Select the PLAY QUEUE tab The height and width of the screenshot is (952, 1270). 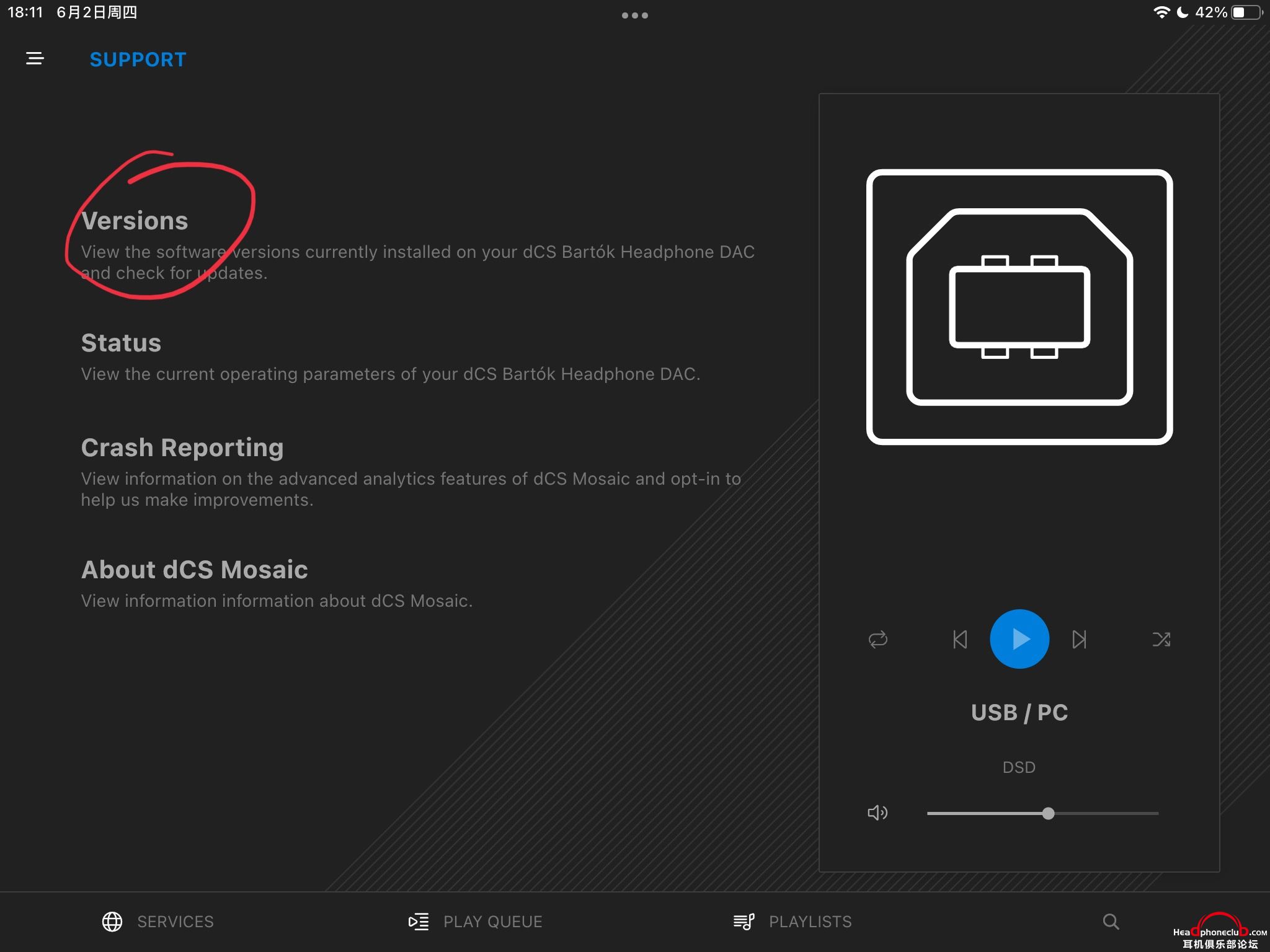pos(475,920)
